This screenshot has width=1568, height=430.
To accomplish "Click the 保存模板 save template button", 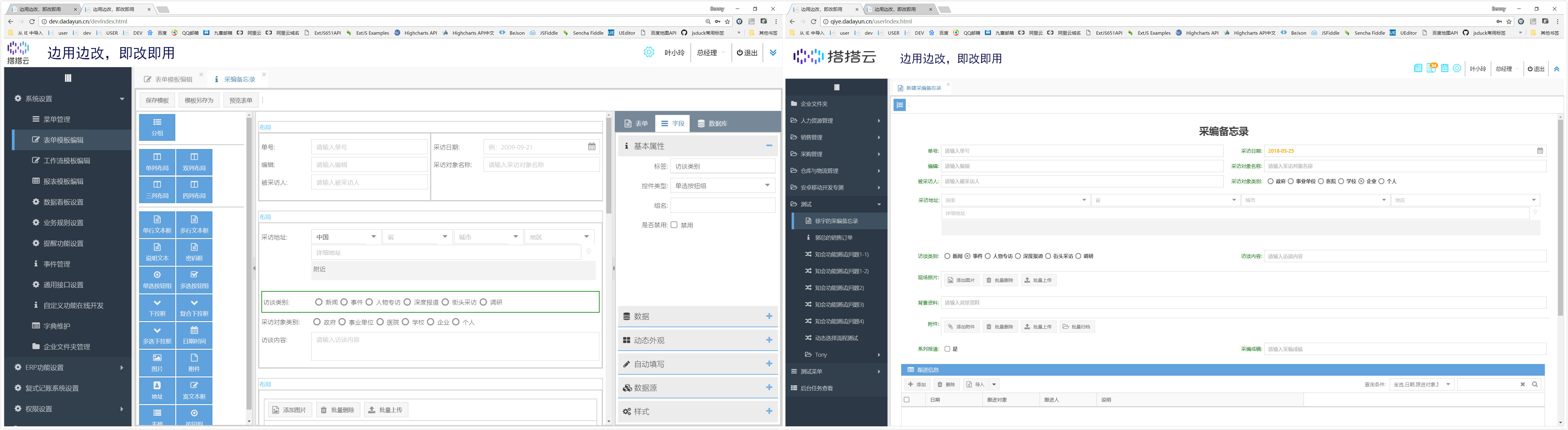I will tap(157, 100).
